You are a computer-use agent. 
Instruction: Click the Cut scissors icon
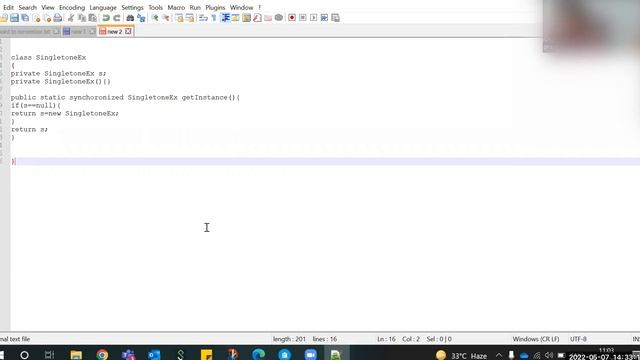click(71, 18)
